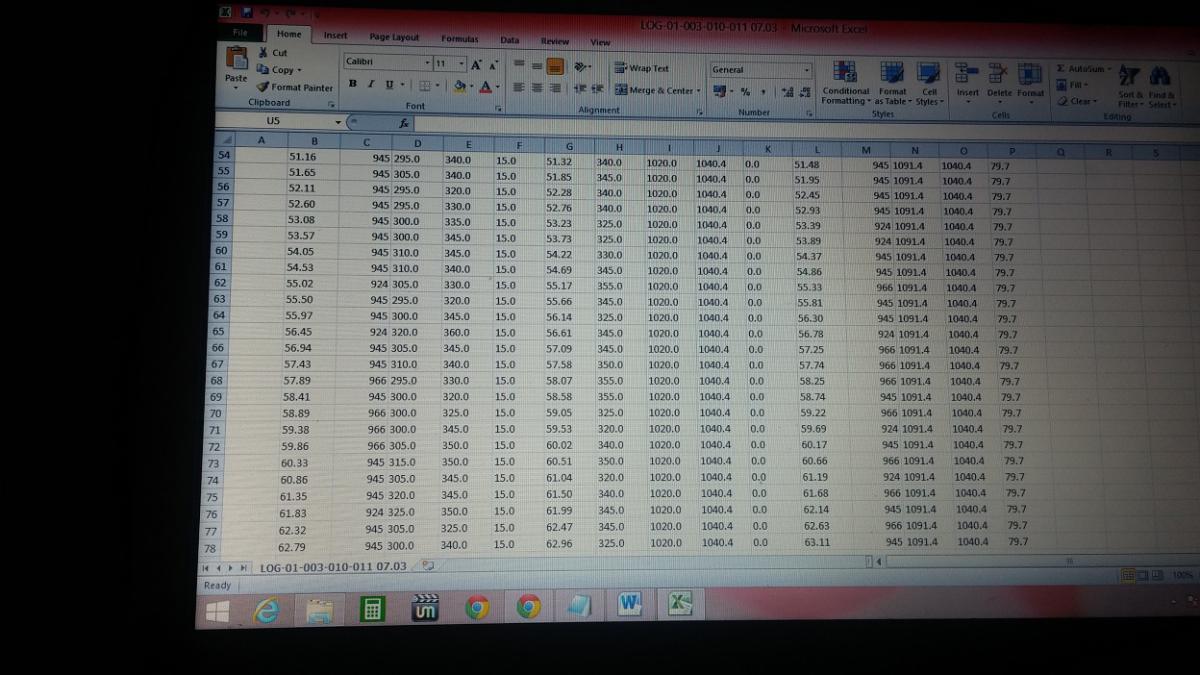Click the insert function fx icon
Screen dimensions: 1200x675
tap(404, 123)
